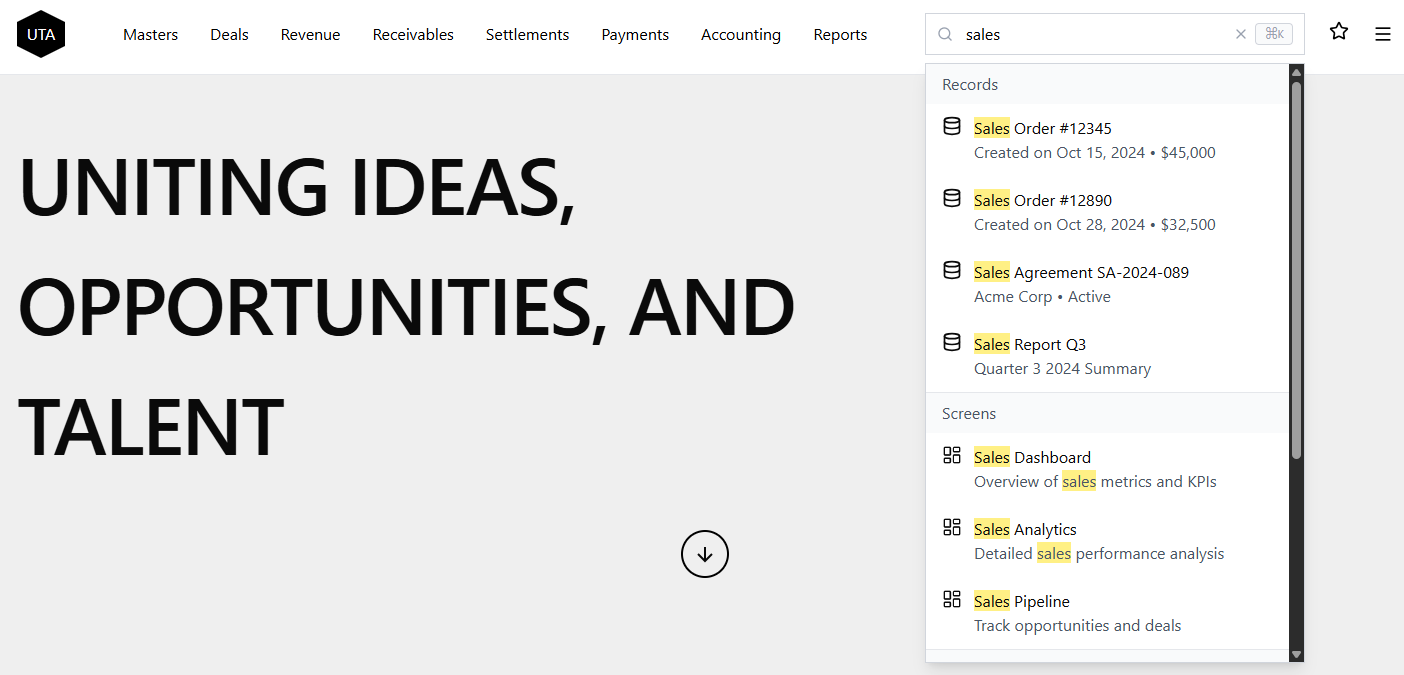Clear the search using the X icon
Screen dimensions: 1404x675
click(x=1241, y=34)
